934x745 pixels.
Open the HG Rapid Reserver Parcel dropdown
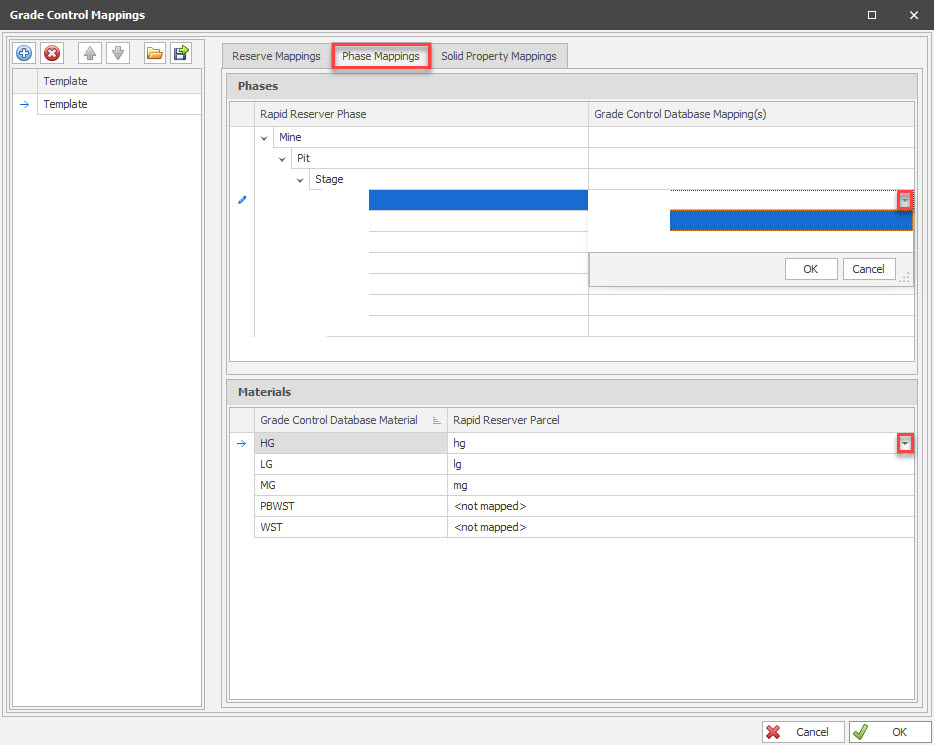point(904,443)
